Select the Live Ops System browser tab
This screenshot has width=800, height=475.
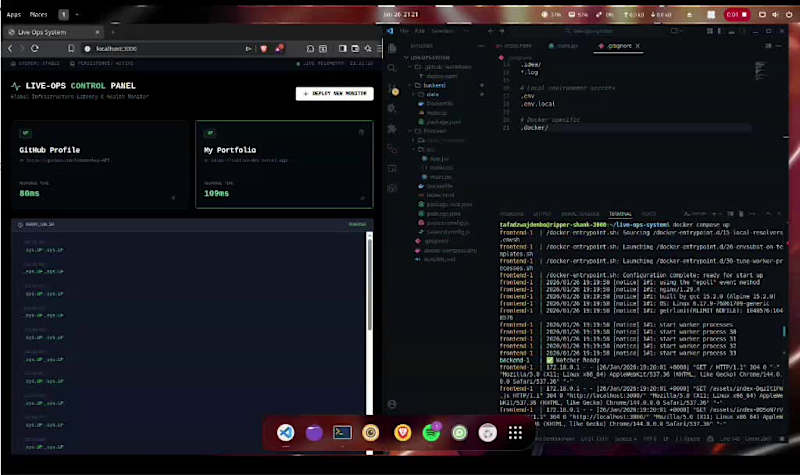pyautogui.click(x=53, y=32)
